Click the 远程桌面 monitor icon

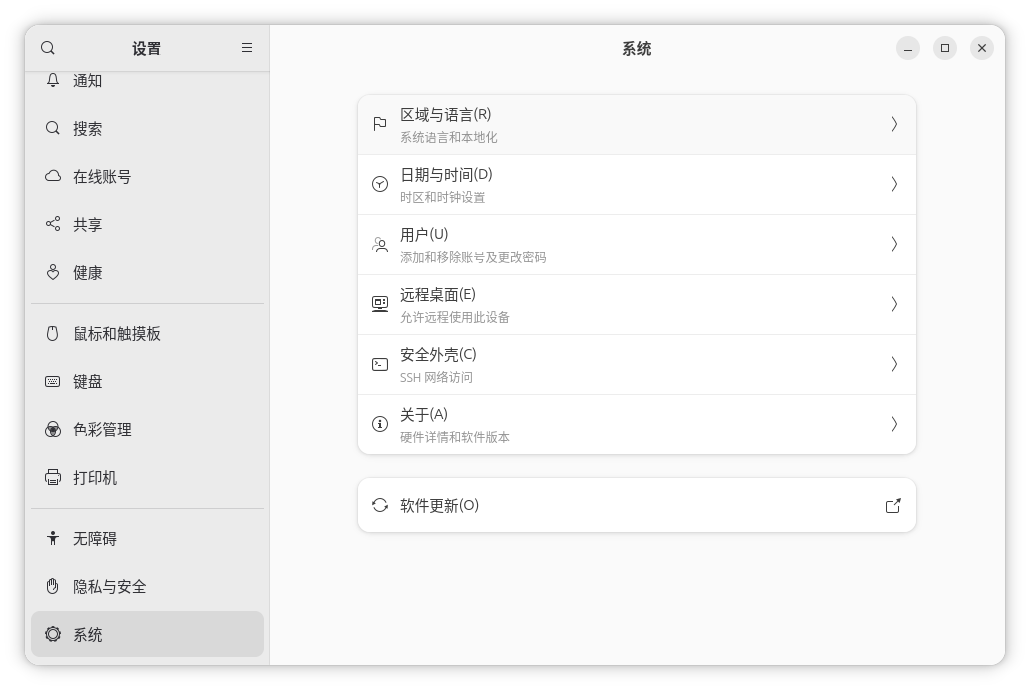coord(380,304)
